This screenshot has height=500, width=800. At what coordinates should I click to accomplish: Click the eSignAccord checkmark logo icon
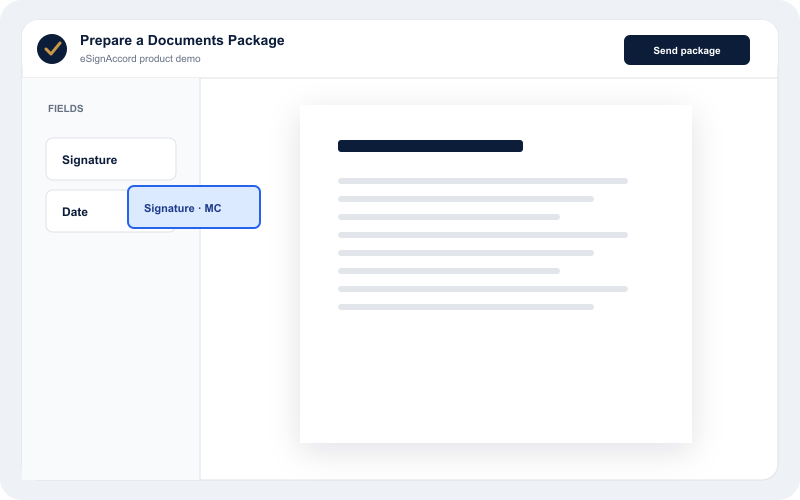pyautogui.click(x=52, y=49)
